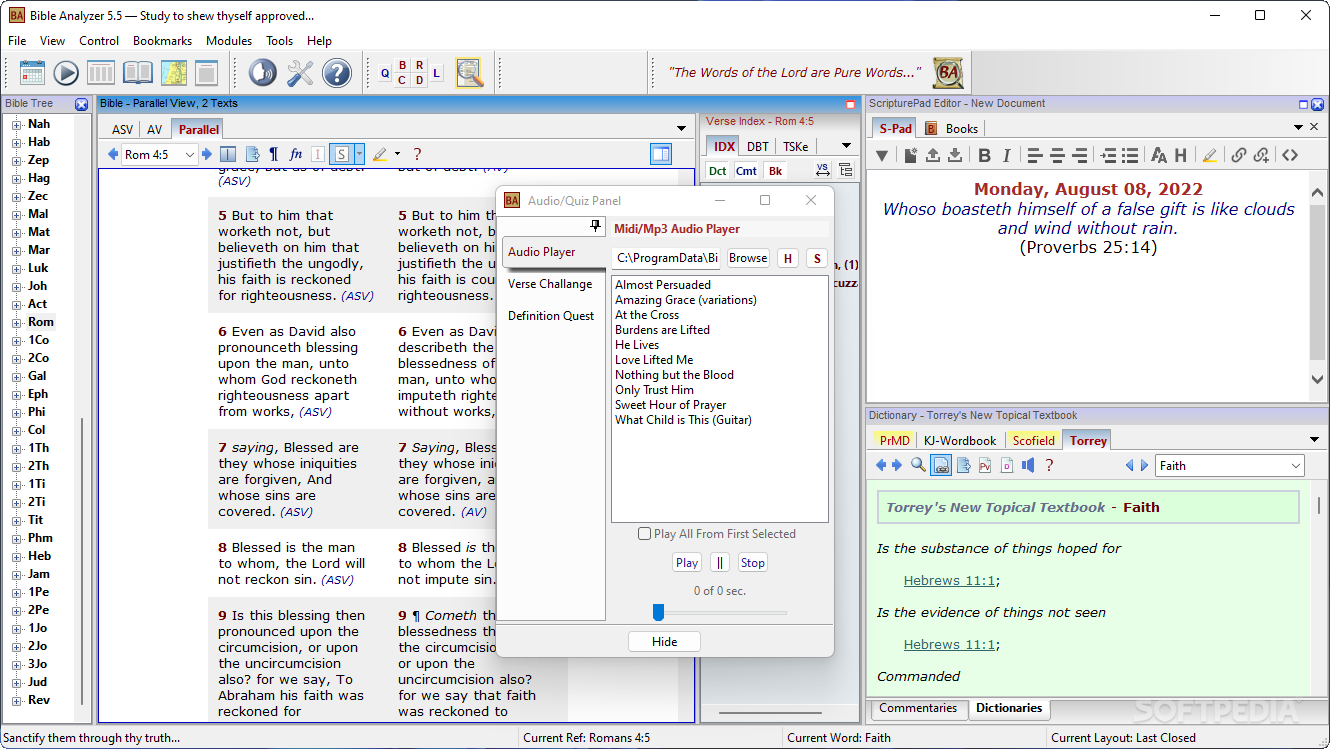This screenshot has width=1330, height=749.
Task: Click the split-panel layout icon in Bible pane
Action: [x=661, y=154]
